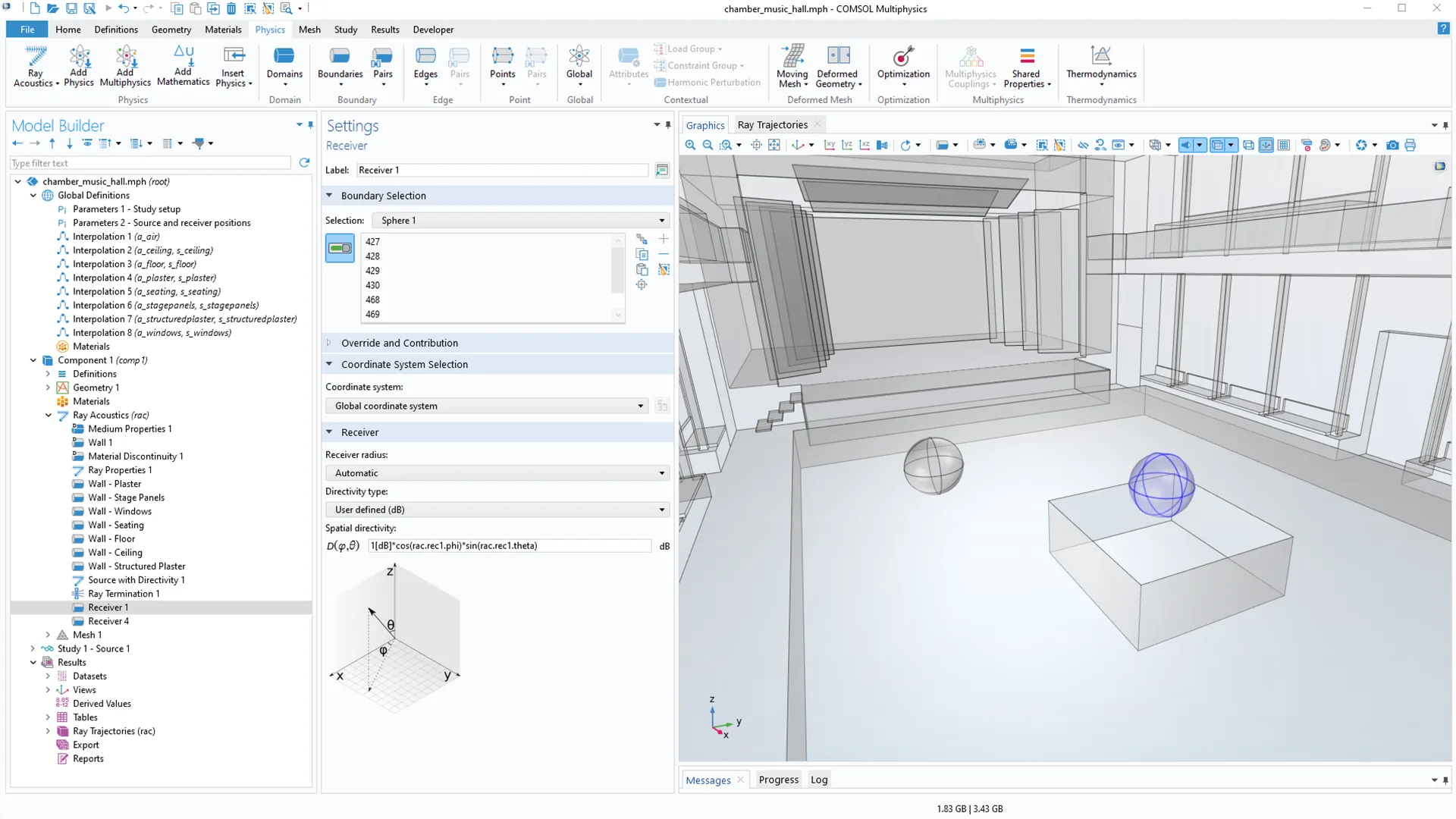Click the refresh icon next to the filter box
Screen dimensions: 1456x819
point(304,163)
